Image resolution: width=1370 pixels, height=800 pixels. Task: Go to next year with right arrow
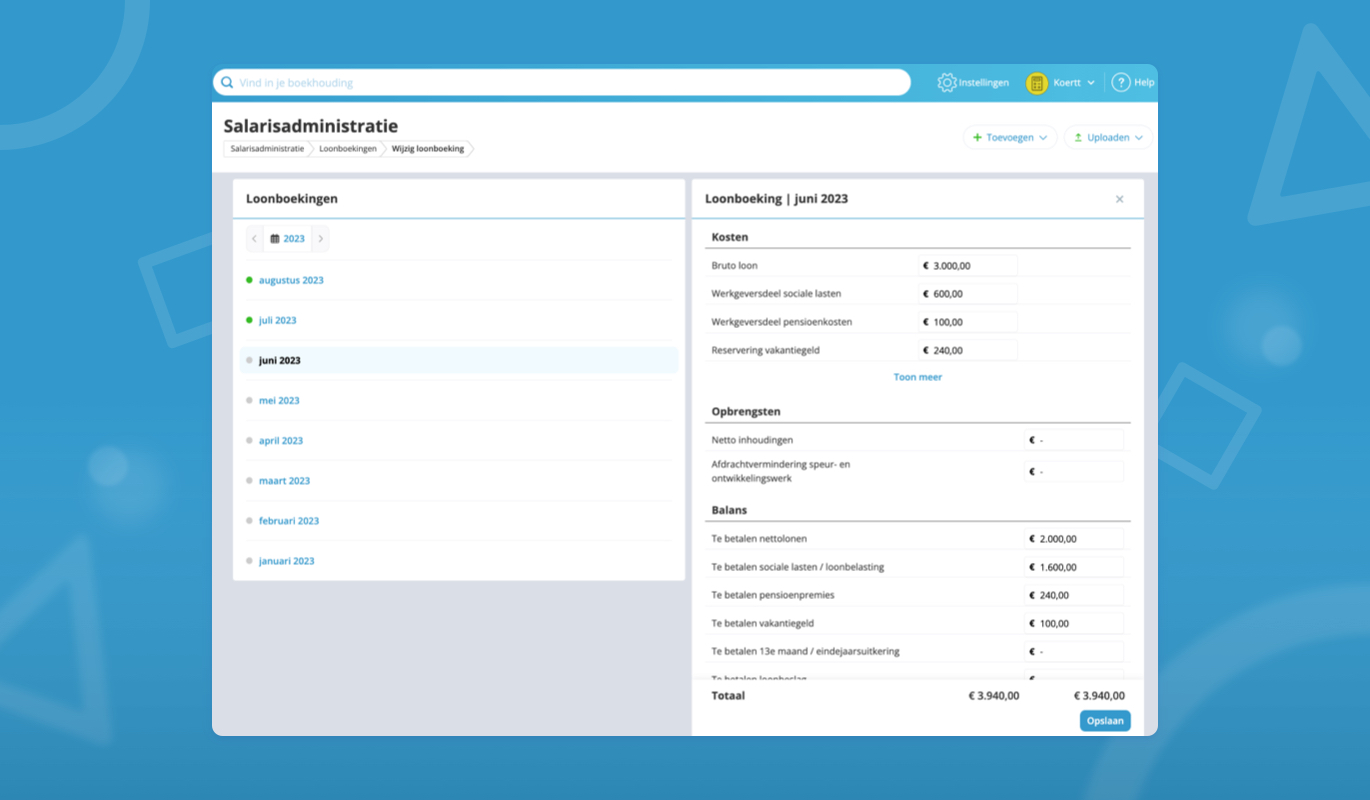320,239
